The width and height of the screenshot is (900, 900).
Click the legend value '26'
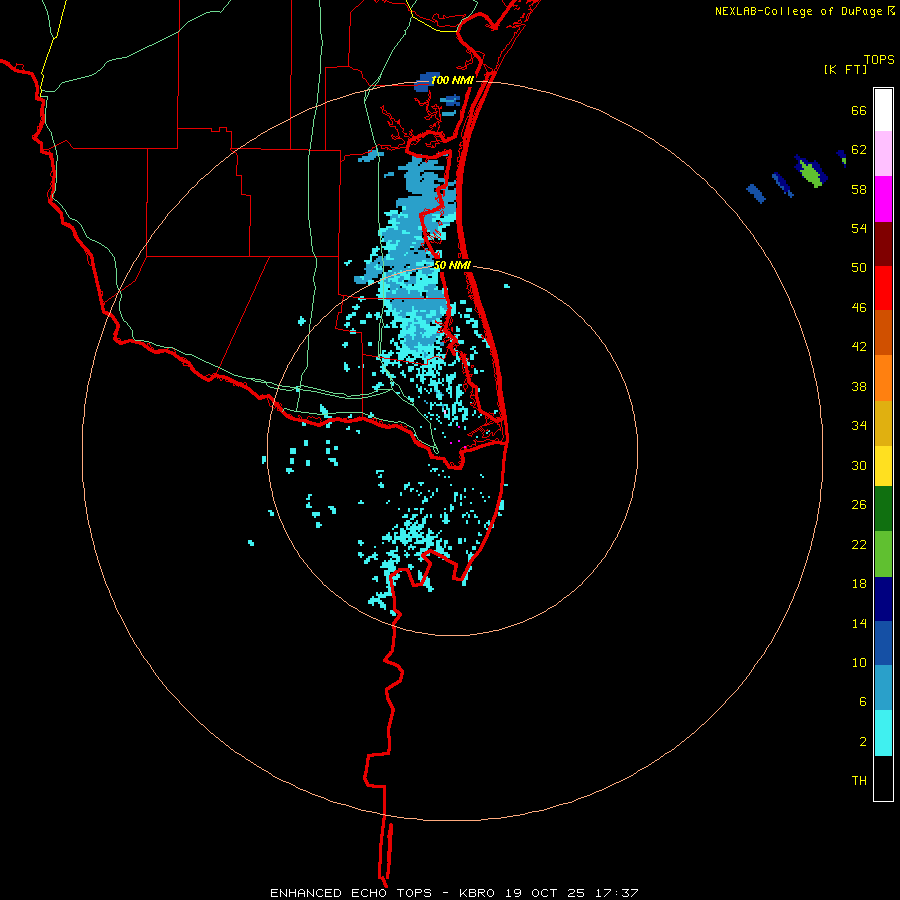[x=859, y=505]
